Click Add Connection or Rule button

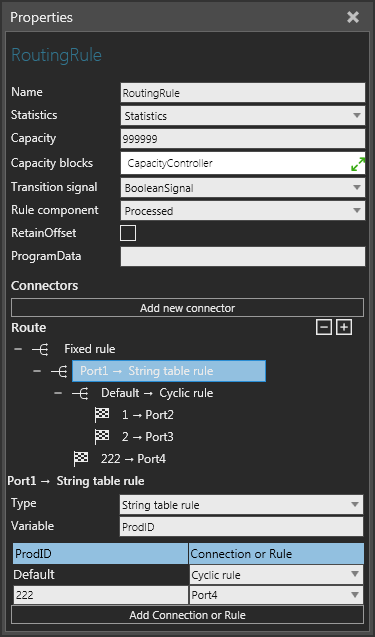[x=187, y=615]
